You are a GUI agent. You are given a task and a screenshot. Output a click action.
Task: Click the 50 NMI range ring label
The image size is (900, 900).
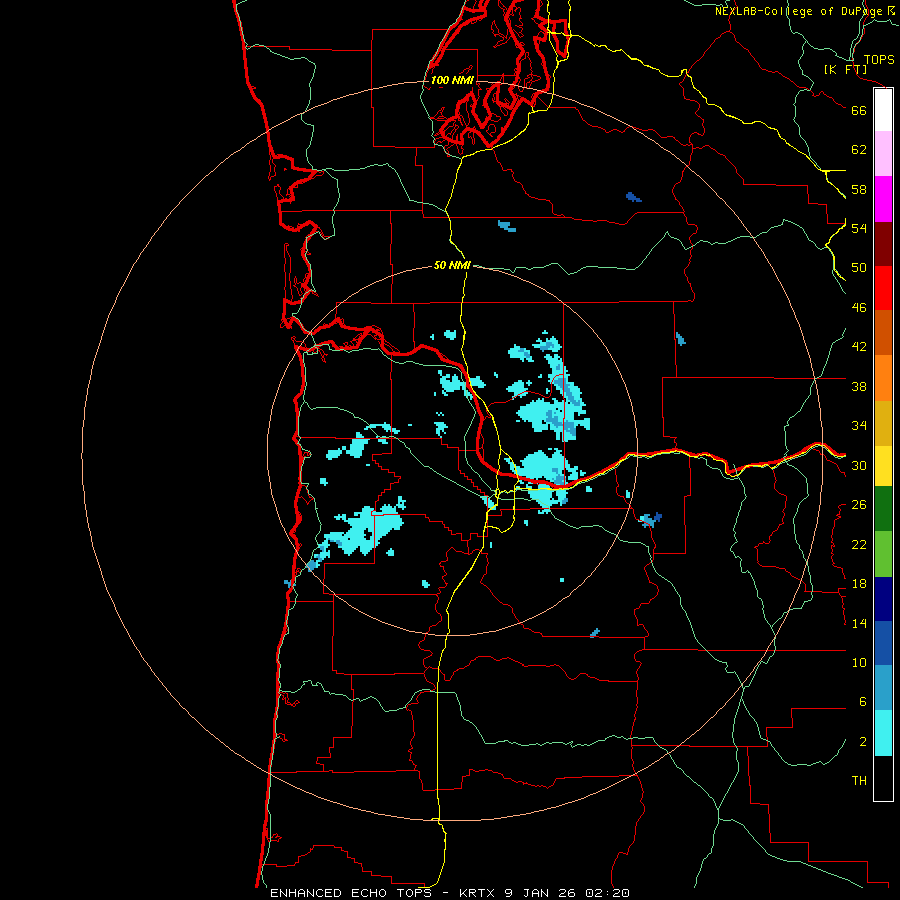[452, 265]
